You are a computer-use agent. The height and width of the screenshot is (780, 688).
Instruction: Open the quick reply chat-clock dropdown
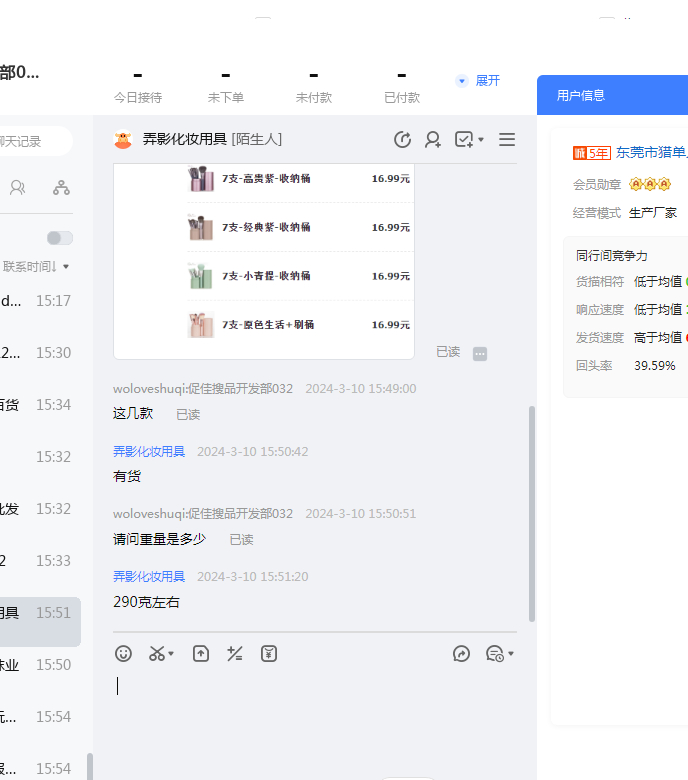click(500, 654)
